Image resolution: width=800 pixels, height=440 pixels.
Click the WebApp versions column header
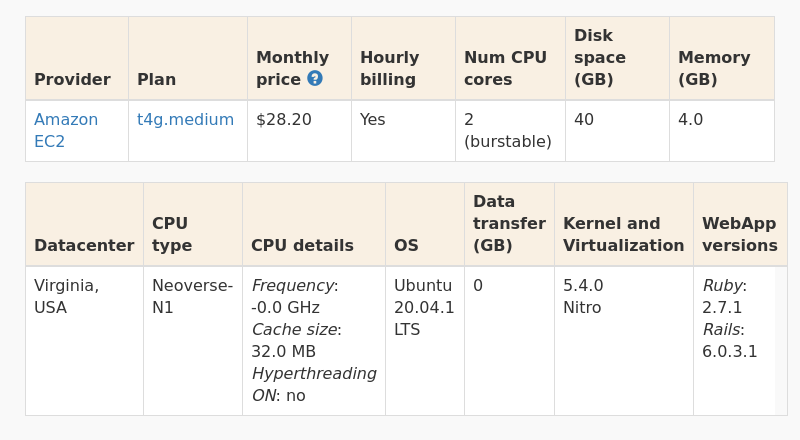click(x=739, y=235)
